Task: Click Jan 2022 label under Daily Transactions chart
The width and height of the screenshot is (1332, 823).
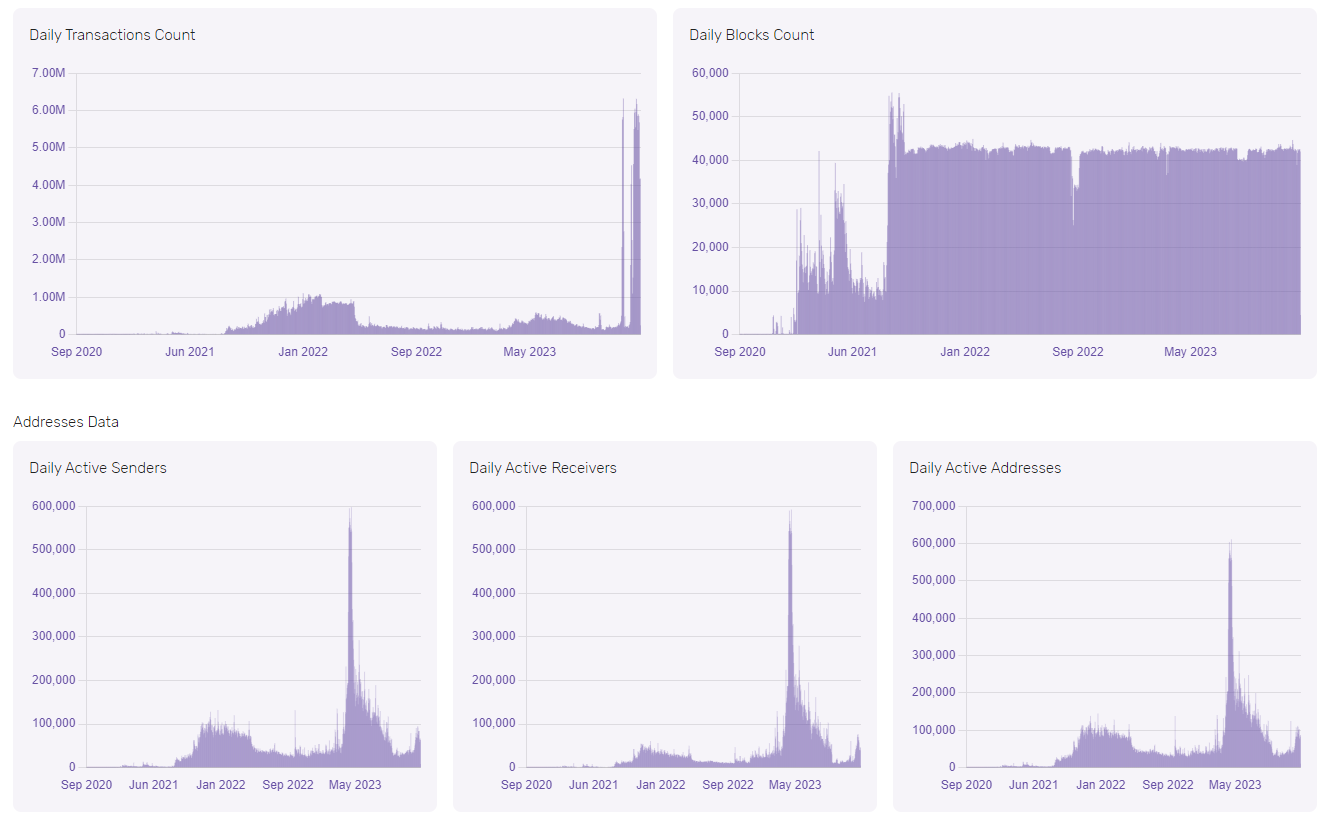Action: [x=303, y=352]
